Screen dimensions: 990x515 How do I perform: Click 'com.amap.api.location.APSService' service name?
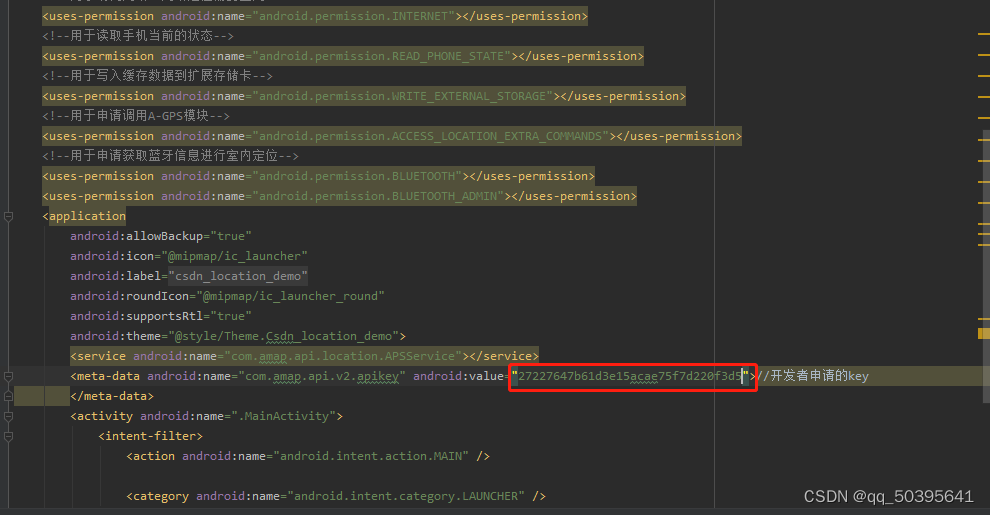tap(342, 357)
